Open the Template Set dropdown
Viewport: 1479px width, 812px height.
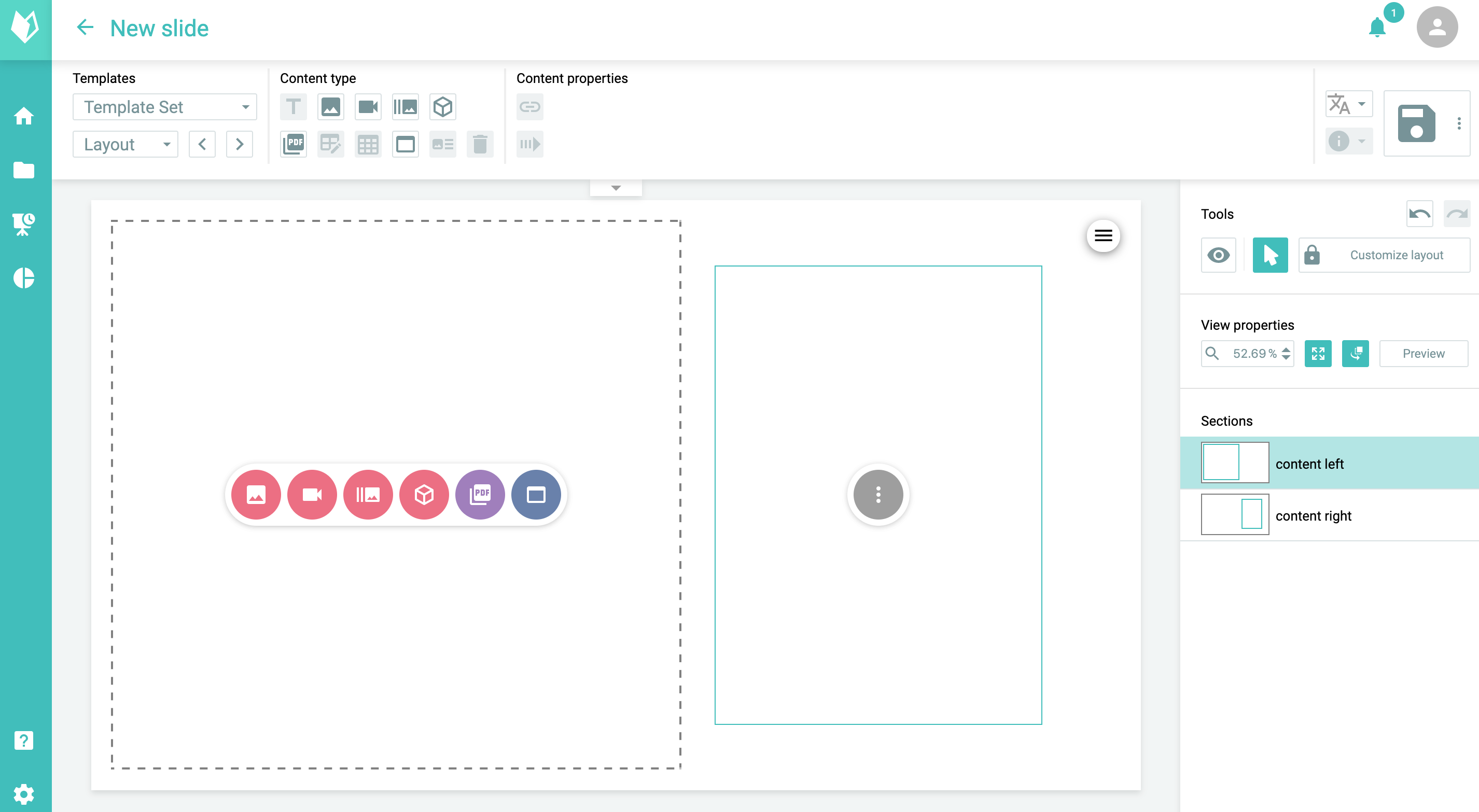pyautogui.click(x=165, y=107)
